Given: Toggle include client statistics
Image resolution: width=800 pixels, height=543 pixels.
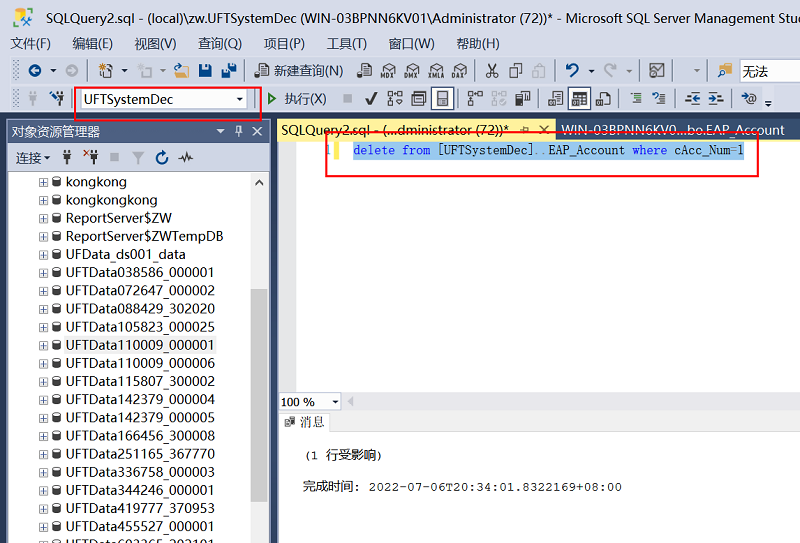Looking at the screenshot, I should [x=522, y=98].
